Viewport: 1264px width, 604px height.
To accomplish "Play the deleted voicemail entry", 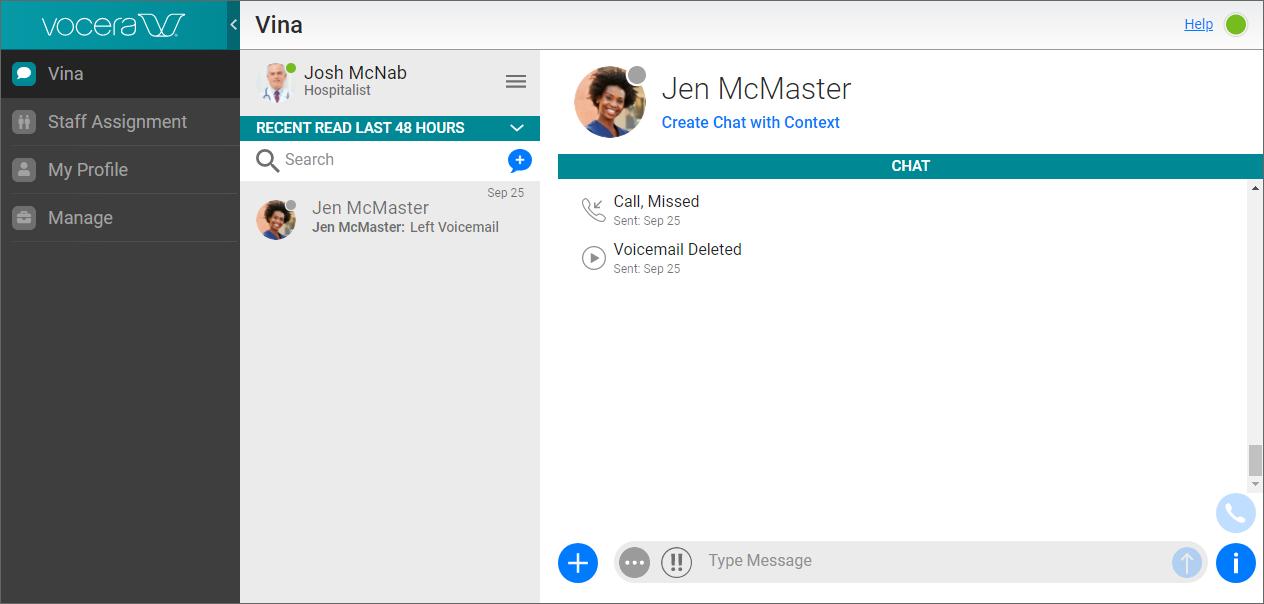I will pos(594,258).
